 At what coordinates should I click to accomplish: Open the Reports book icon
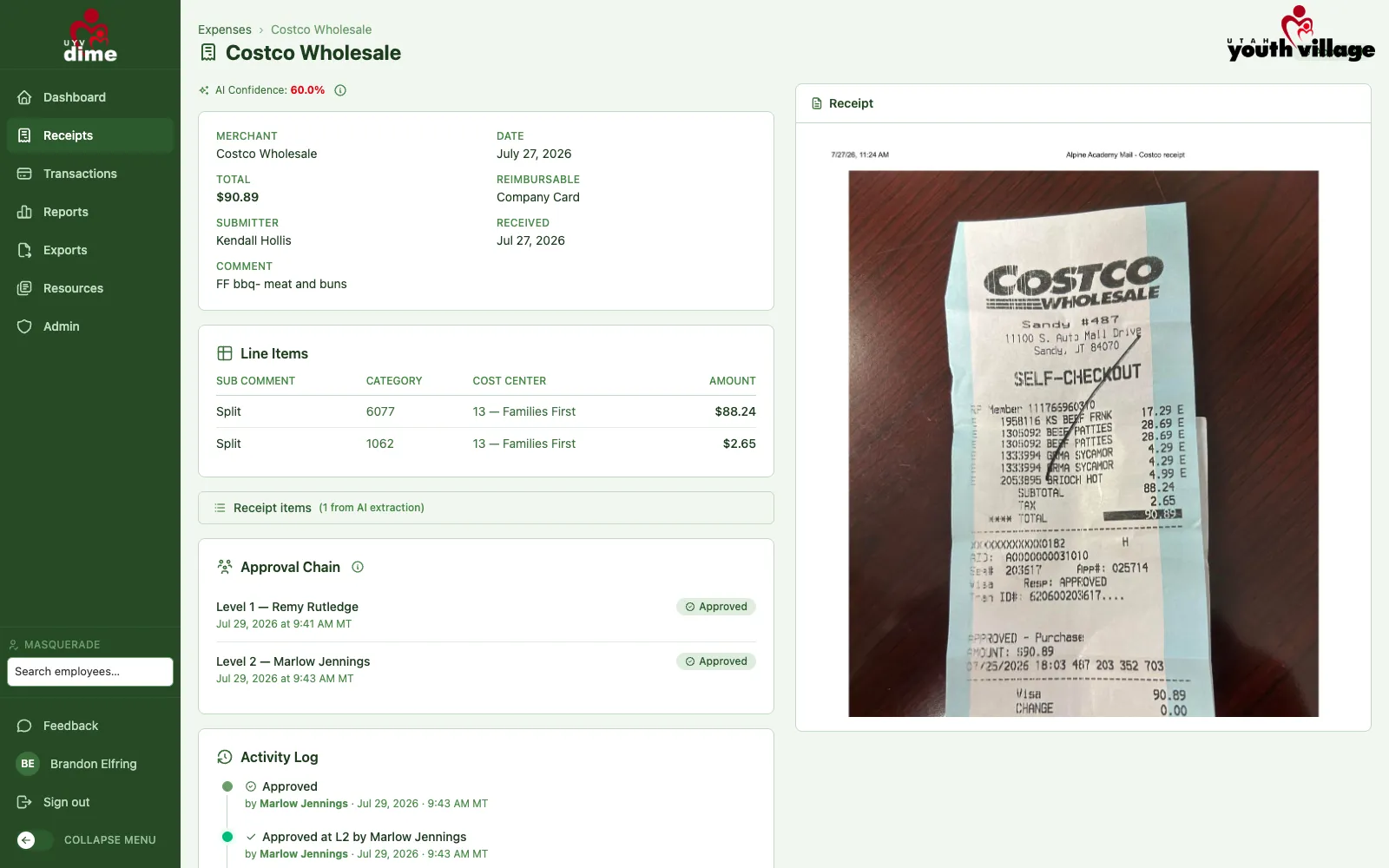(24, 212)
